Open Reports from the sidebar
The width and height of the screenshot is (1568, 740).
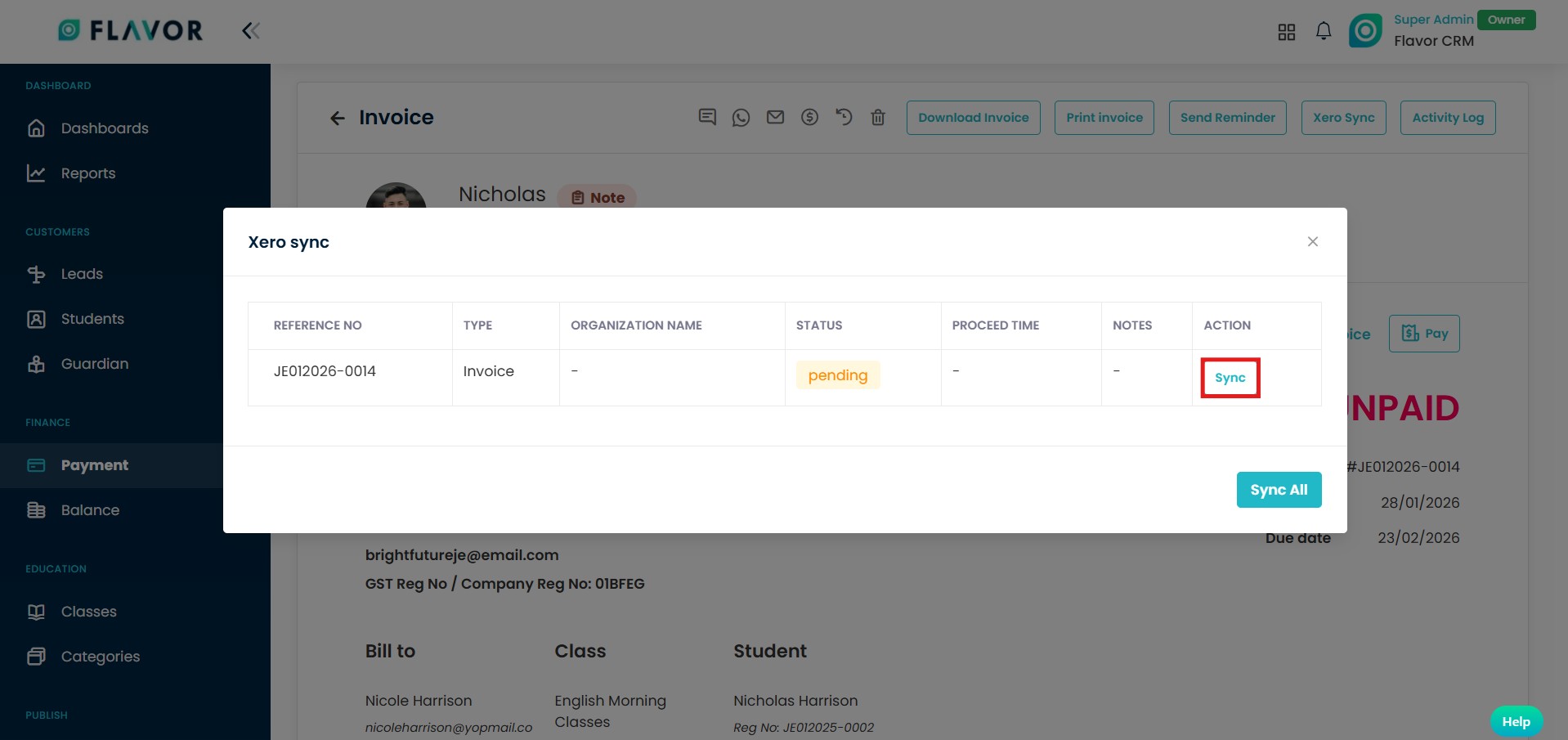click(88, 173)
